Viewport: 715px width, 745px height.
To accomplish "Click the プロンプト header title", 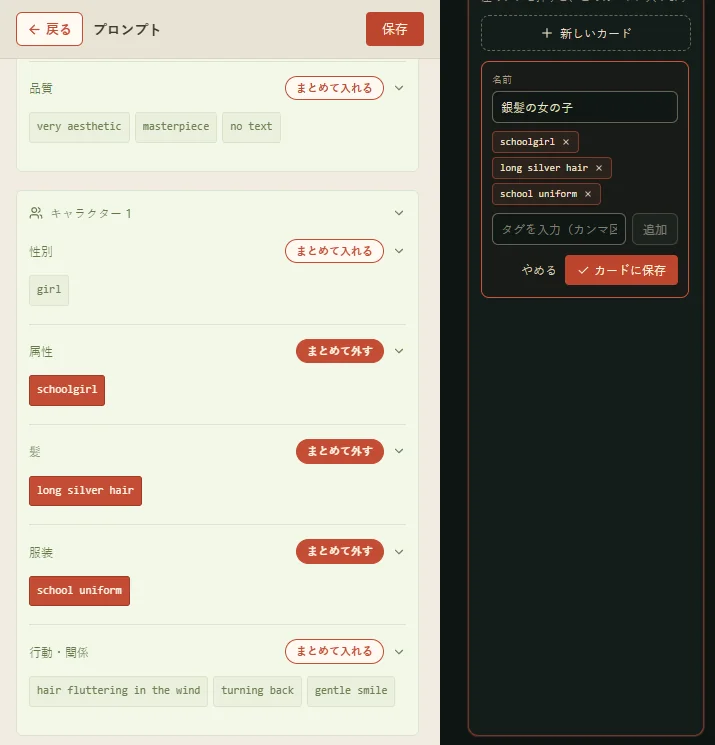I will pos(127,29).
